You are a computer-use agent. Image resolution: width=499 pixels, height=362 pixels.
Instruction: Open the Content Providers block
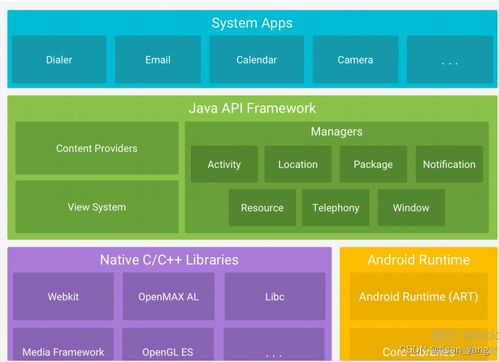coord(97,148)
